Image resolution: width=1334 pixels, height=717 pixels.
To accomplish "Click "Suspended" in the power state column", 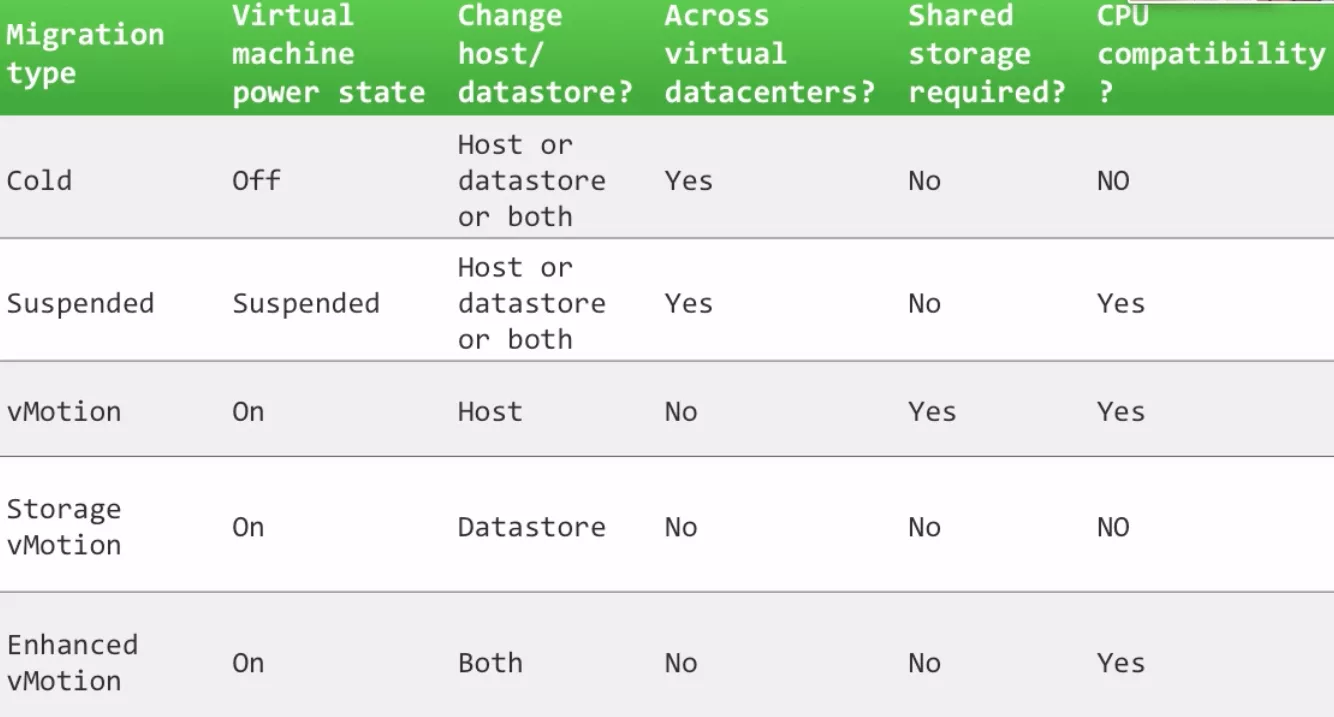I will tap(306, 304).
